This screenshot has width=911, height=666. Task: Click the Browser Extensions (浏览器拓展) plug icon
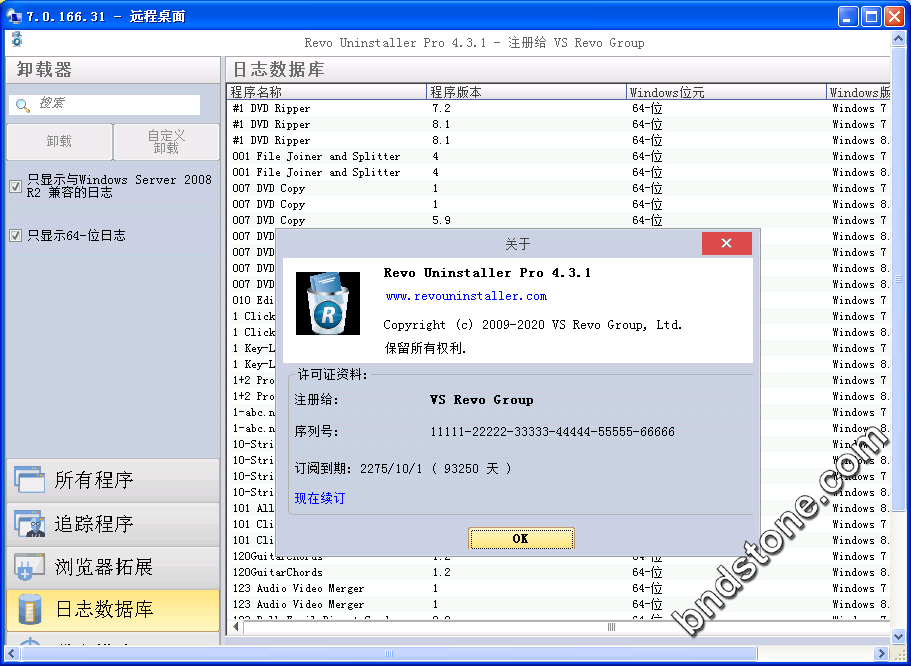(x=29, y=567)
